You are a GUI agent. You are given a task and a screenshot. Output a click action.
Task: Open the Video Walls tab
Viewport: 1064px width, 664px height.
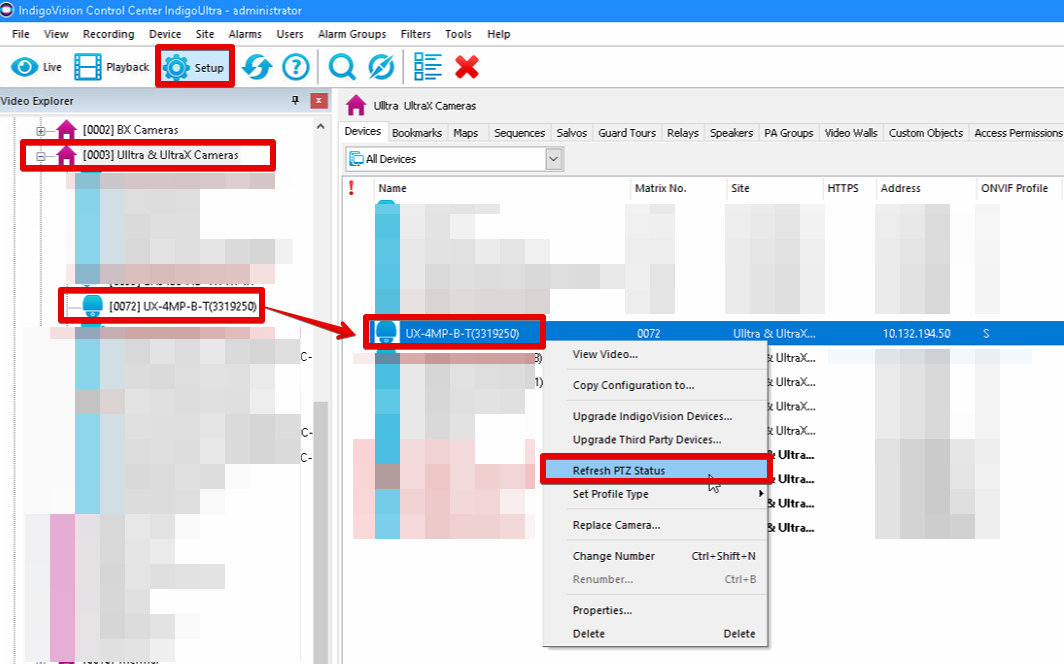click(x=851, y=133)
